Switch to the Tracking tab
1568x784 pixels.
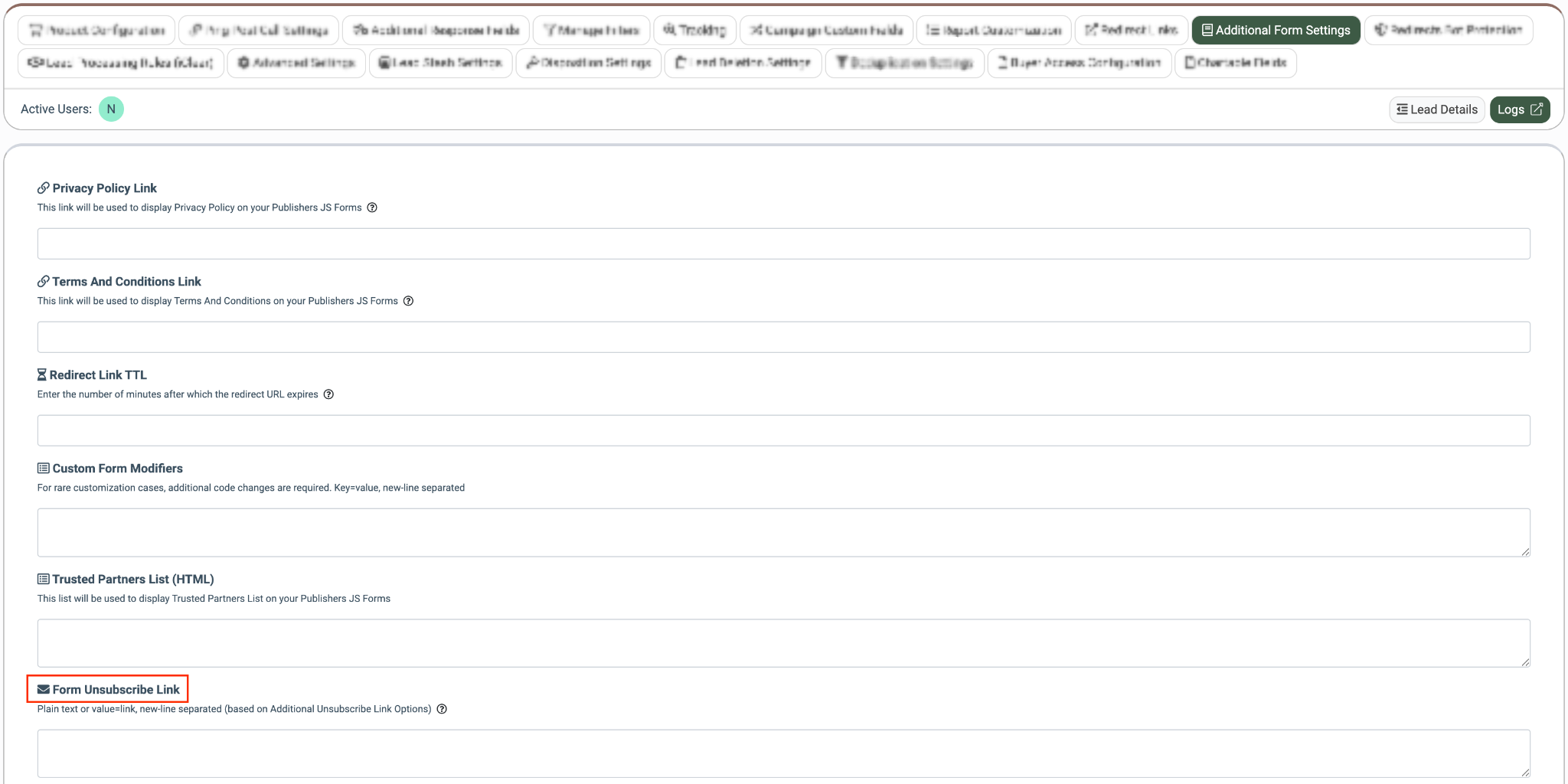[694, 30]
